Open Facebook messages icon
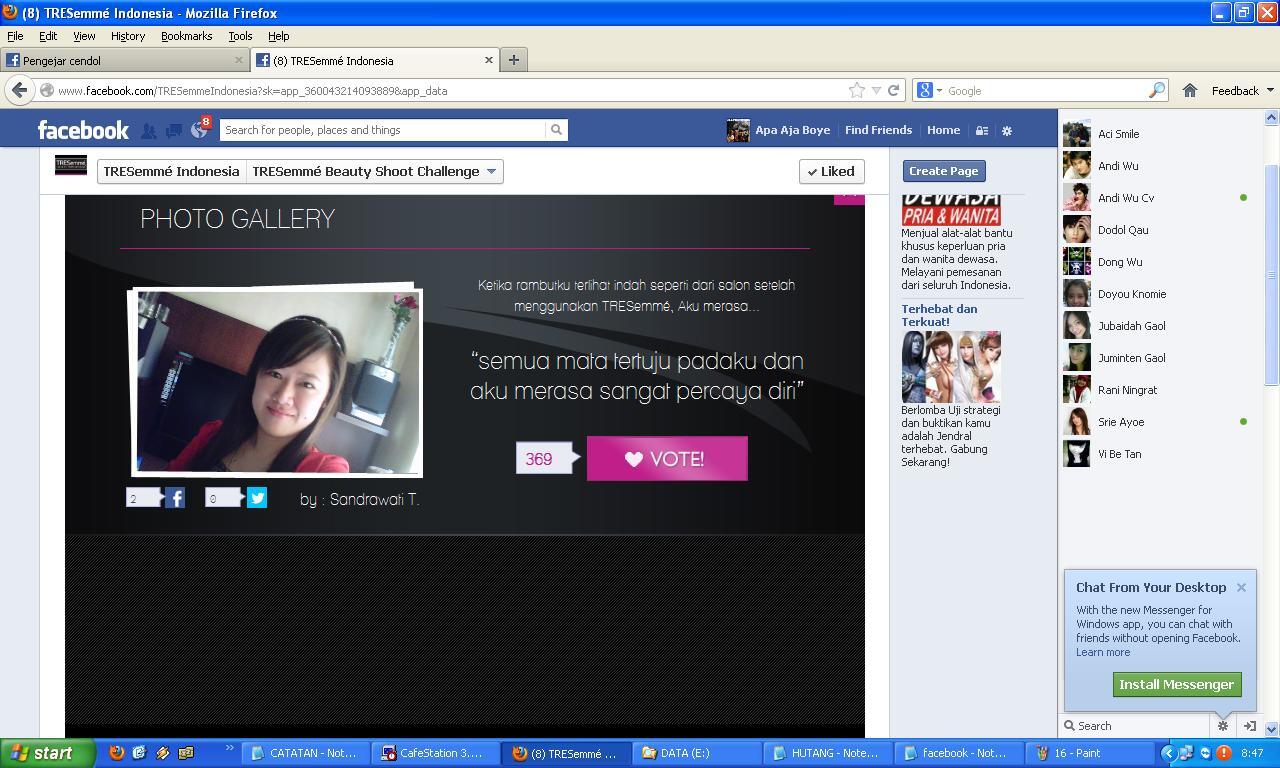This screenshot has width=1280, height=768. (174, 130)
